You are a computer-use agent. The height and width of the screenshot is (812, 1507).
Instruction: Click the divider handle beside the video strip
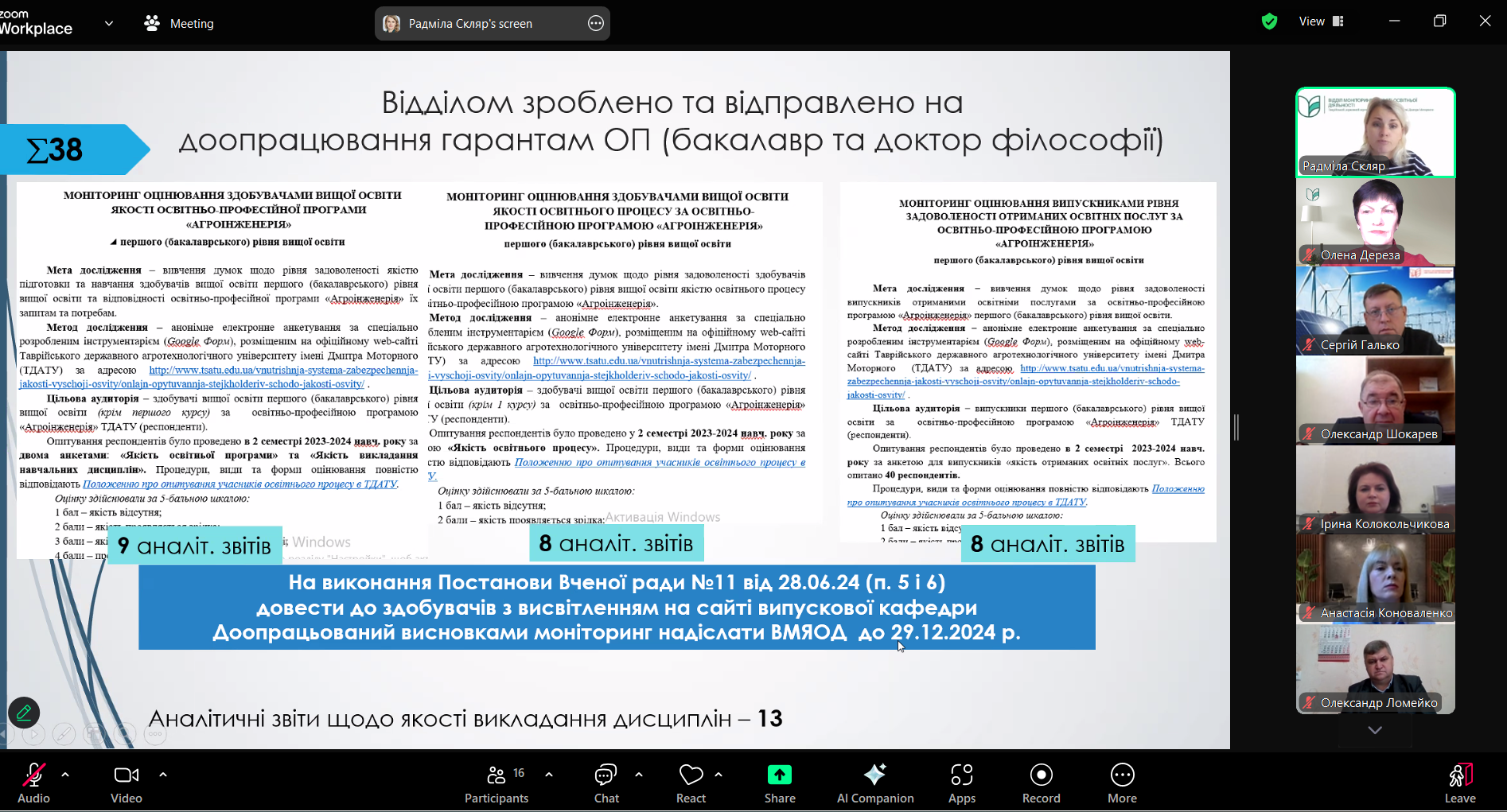1236,427
